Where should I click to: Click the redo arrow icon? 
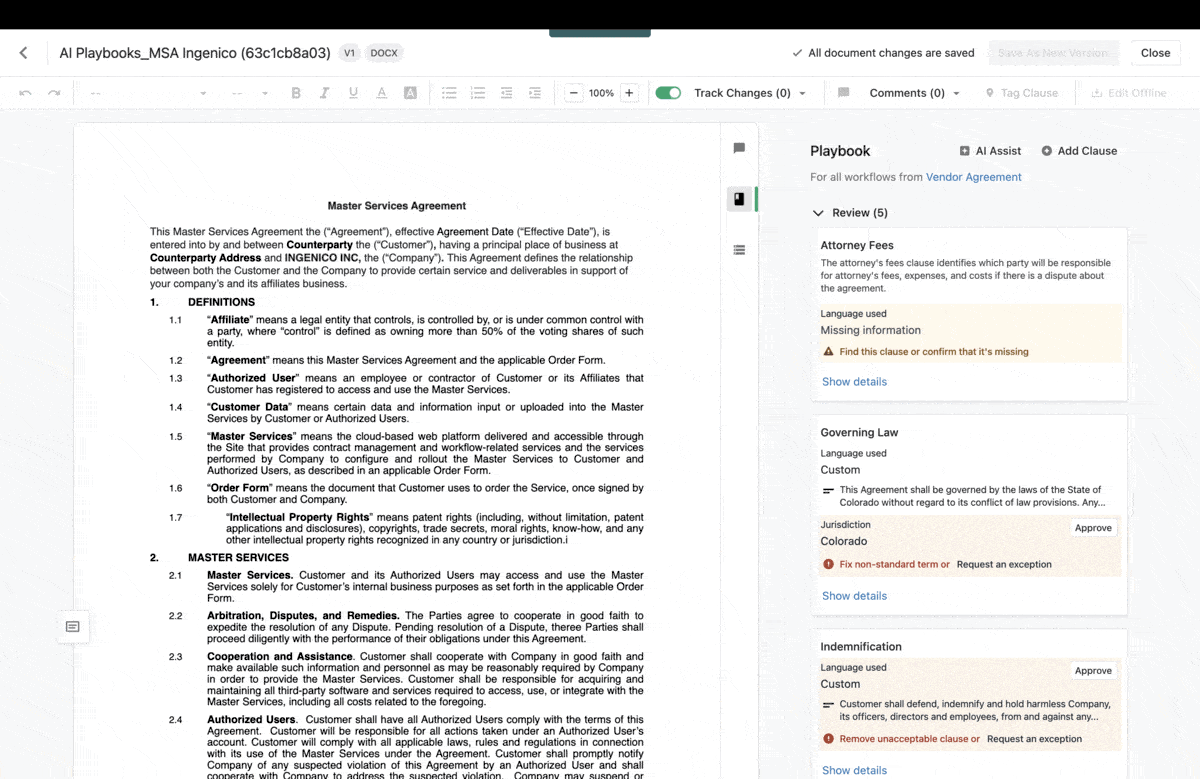tap(54, 93)
